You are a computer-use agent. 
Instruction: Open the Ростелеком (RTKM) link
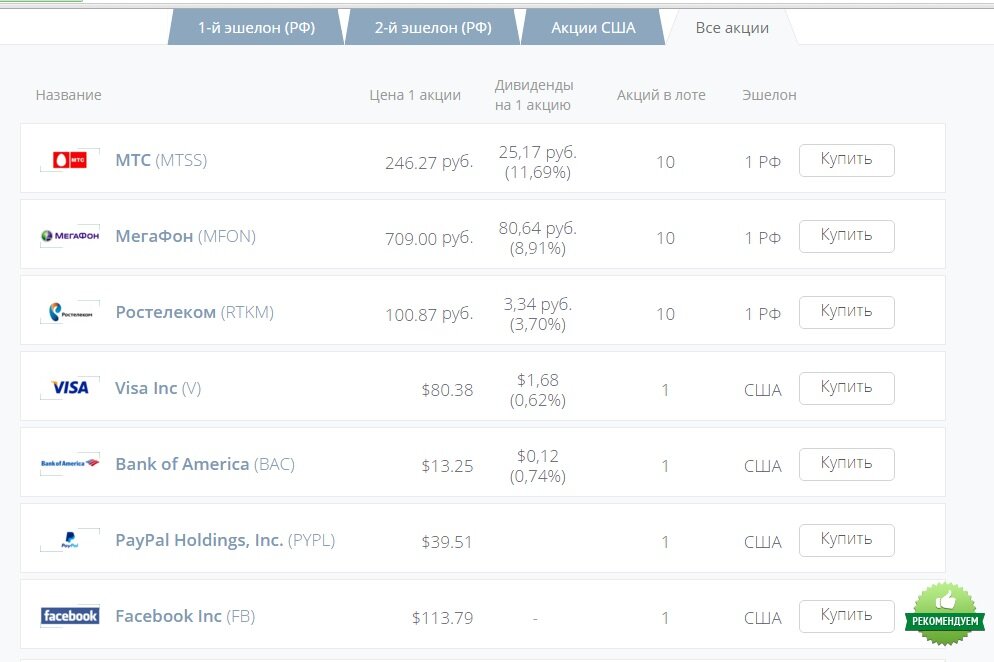pos(195,312)
